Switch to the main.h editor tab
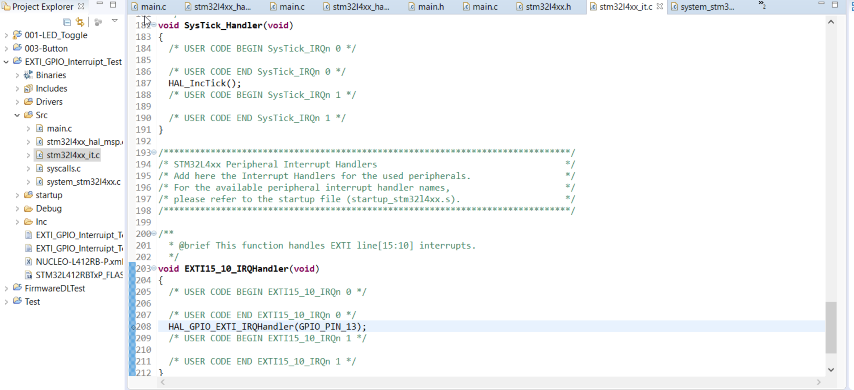This screenshot has height=390, width=854. 425,7
